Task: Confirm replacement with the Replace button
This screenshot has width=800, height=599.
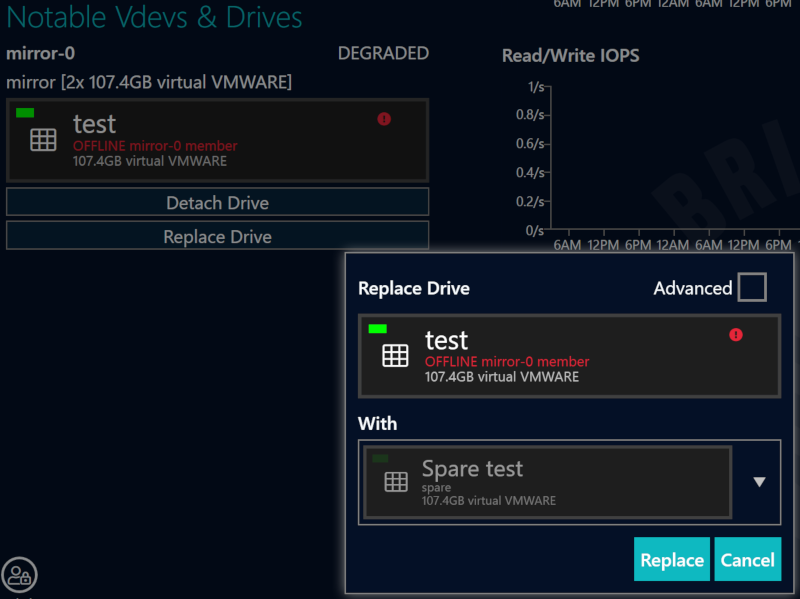Action: (671, 559)
